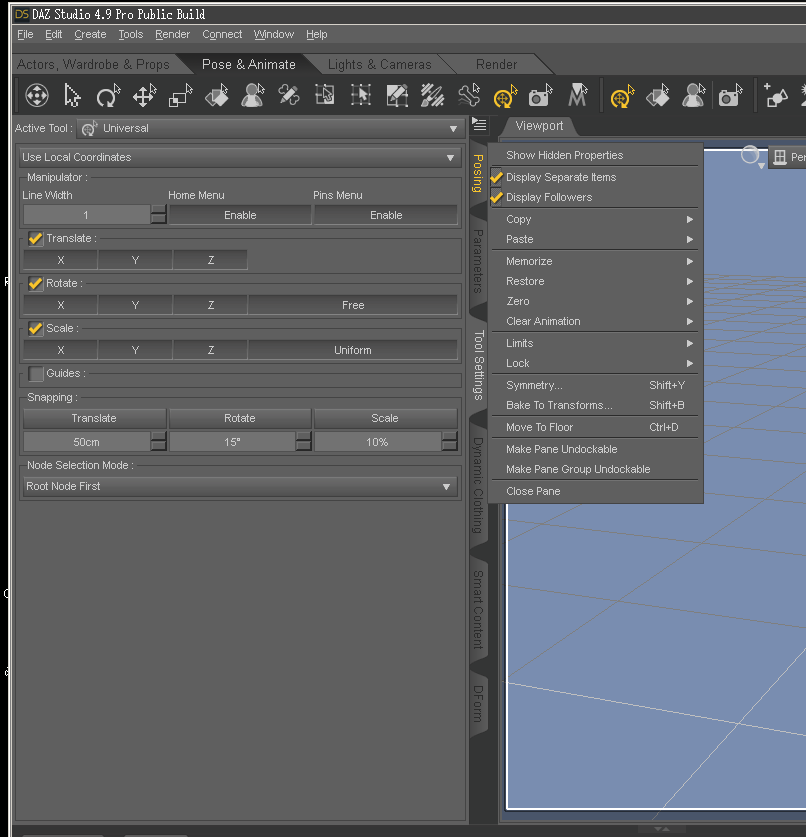Click the create shapes icon with plus sign
The width and height of the screenshot is (806, 837).
point(775,96)
